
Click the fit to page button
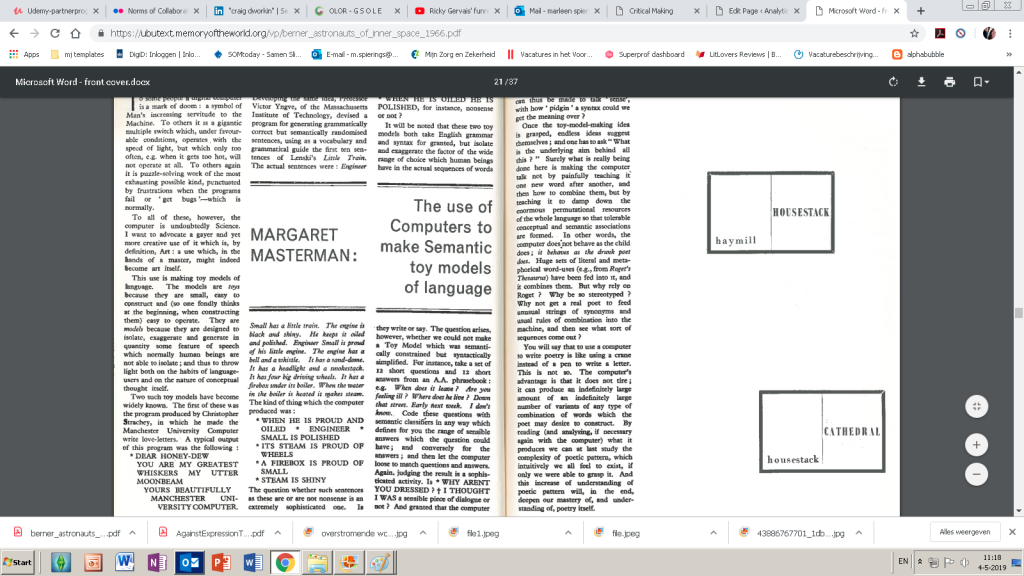click(976, 406)
